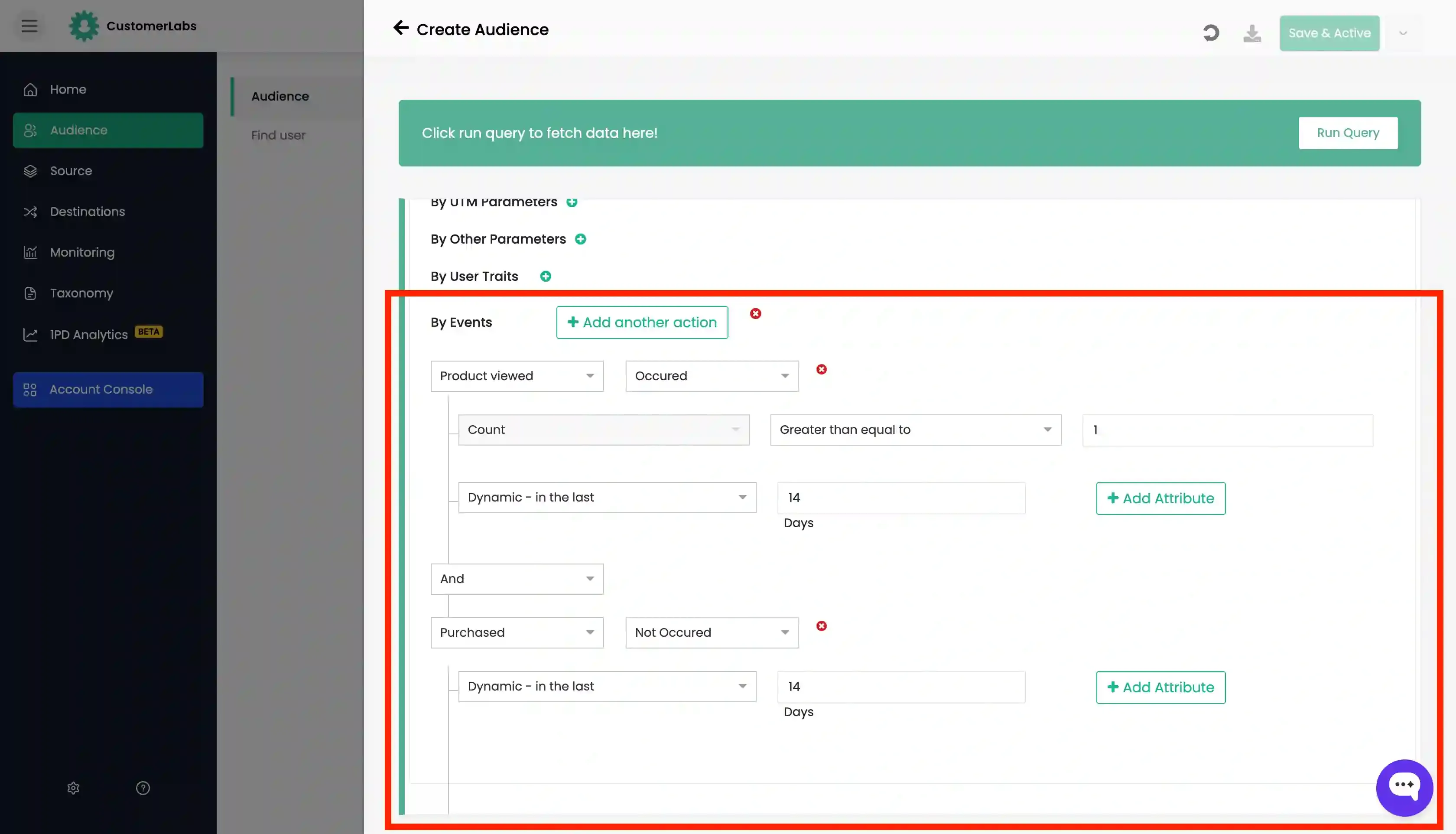Click the Account Console grid icon
1456x834 pixels.
pyautogui.click(x=30, y=390)
